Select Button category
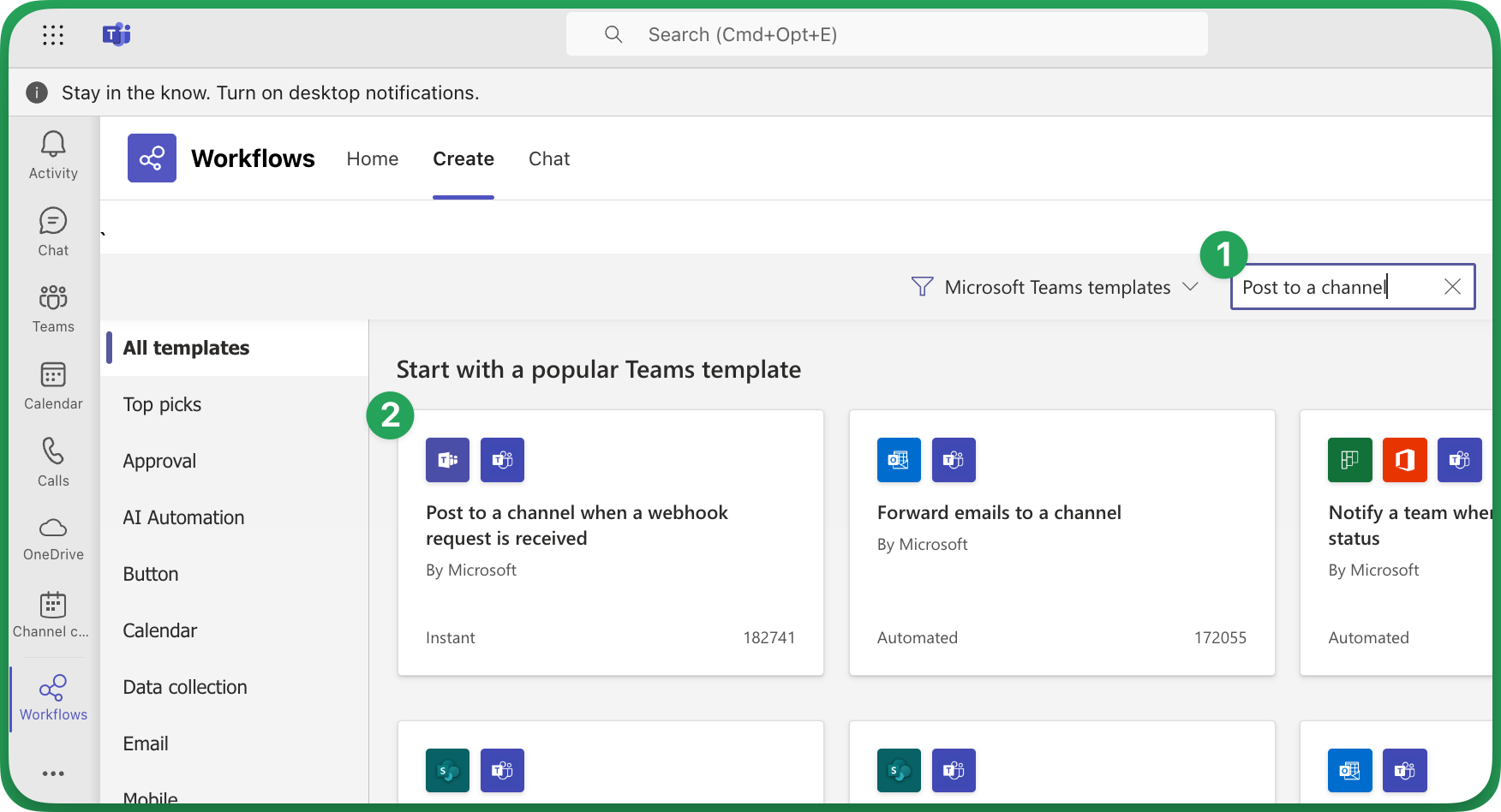The image size is (1501, 812). pos(235,574)
